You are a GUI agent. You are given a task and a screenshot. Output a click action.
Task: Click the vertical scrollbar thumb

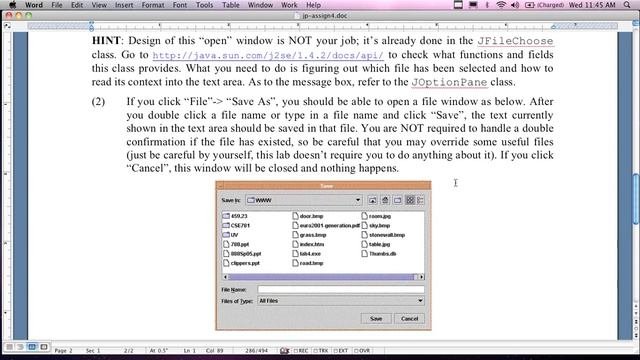pos(636,199)
